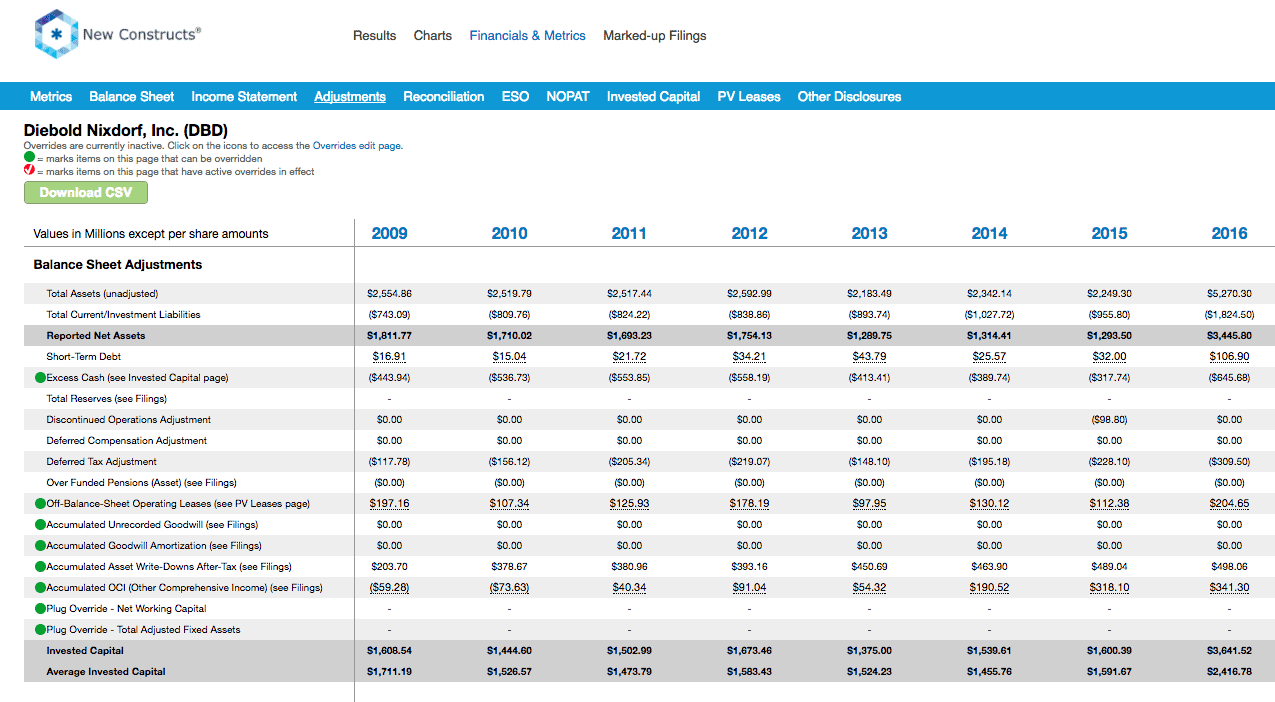
Task: Click the Invested Capital row label in table
Action: click(x=87, y=651)
